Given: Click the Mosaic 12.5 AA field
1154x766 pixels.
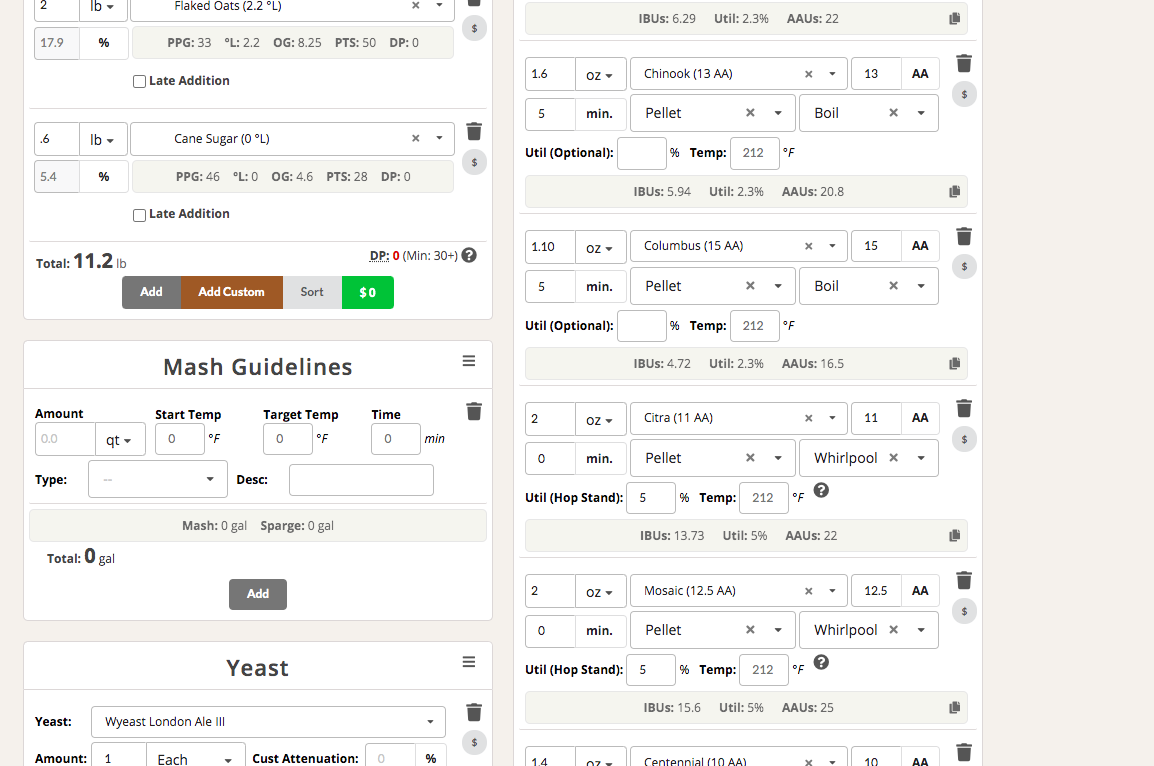Looking at the screenshot, I should (877, 591).
